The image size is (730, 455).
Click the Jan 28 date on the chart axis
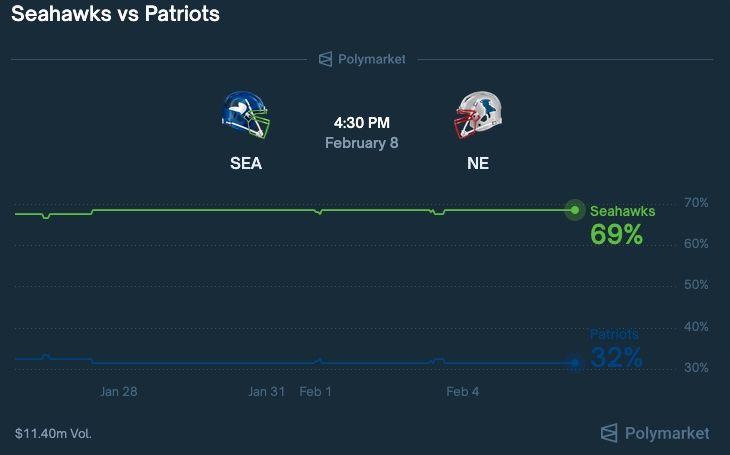click(118, 392)
